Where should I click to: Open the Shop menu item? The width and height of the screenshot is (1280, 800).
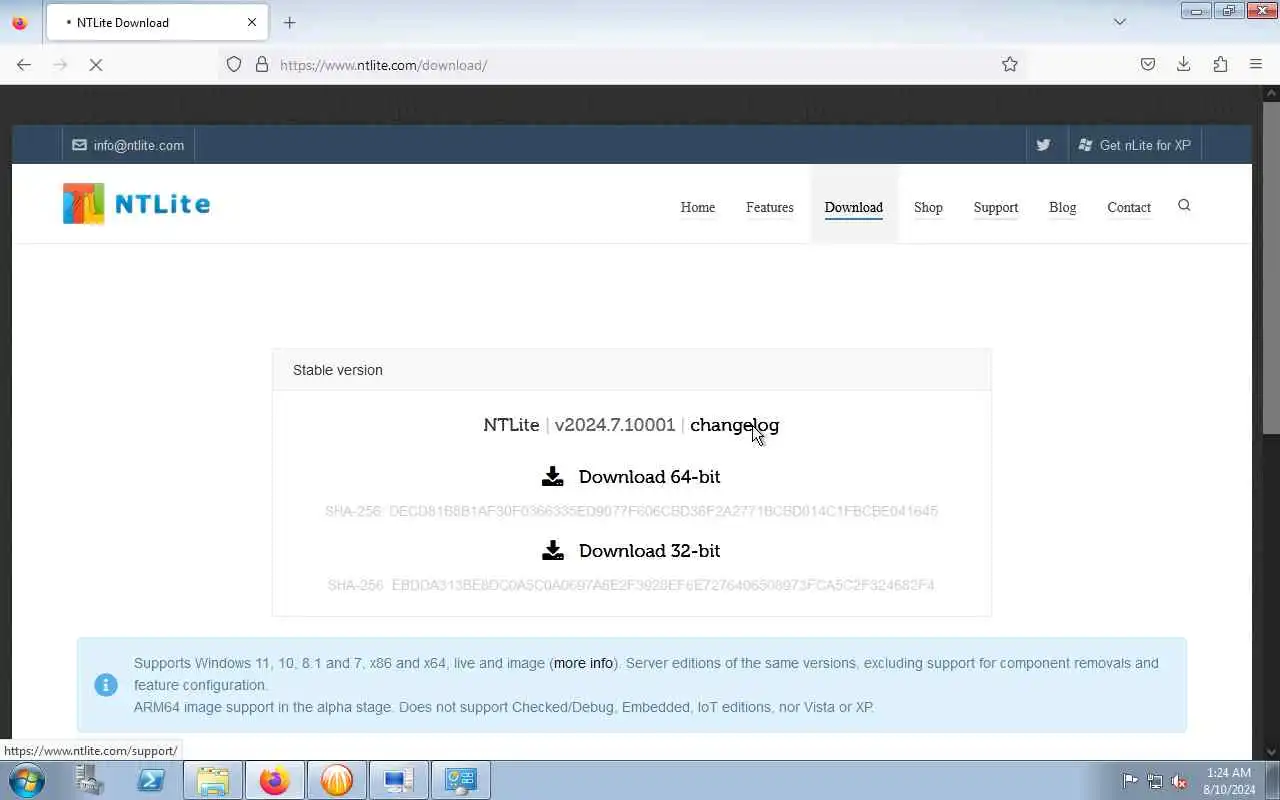[x=928, y=207]
